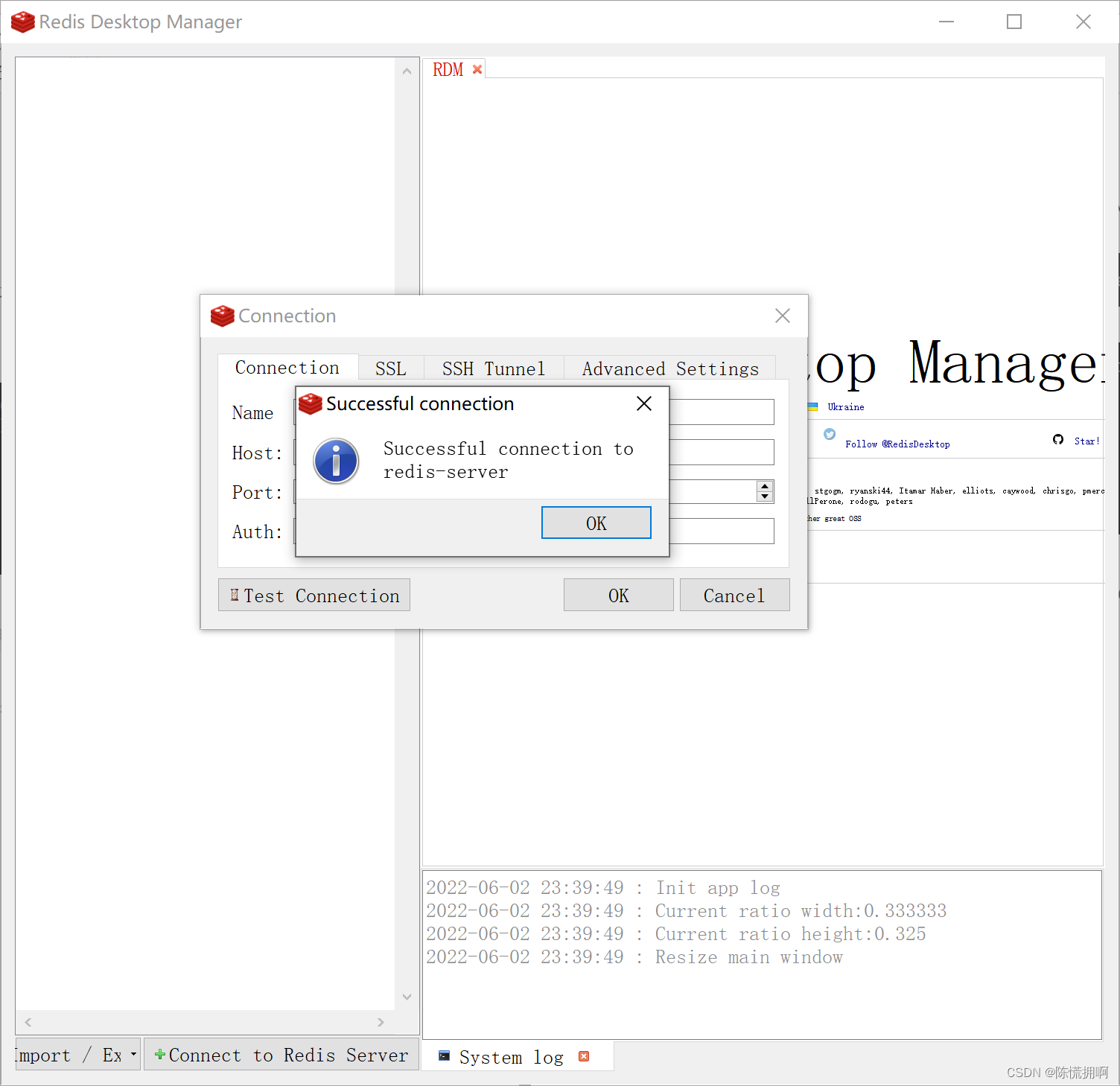The height and width of the screenshot is (1086, 1120).
Task: Click the Ukraine flag icon
Action: [x=813, y=406]
